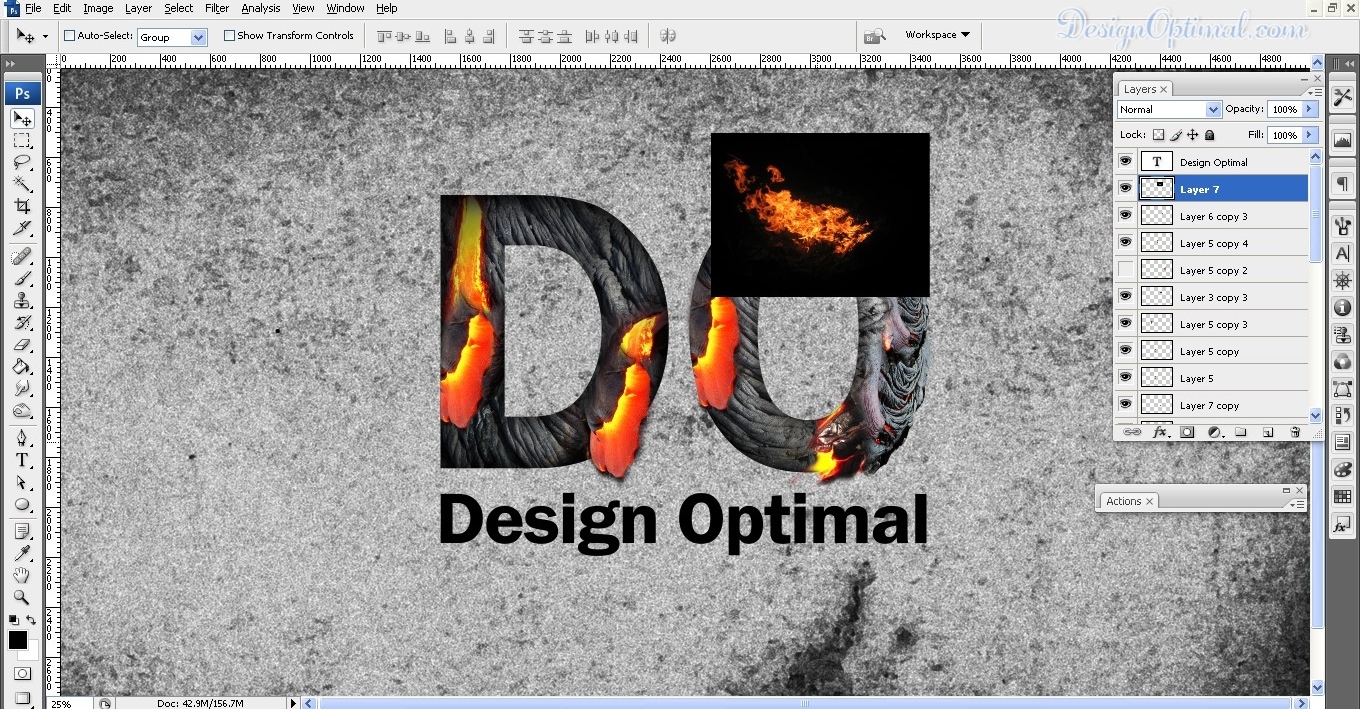This screenshot has width=1360, height=709.
Task: Swap foreground and background colors
Action: (x=32, y=621)
